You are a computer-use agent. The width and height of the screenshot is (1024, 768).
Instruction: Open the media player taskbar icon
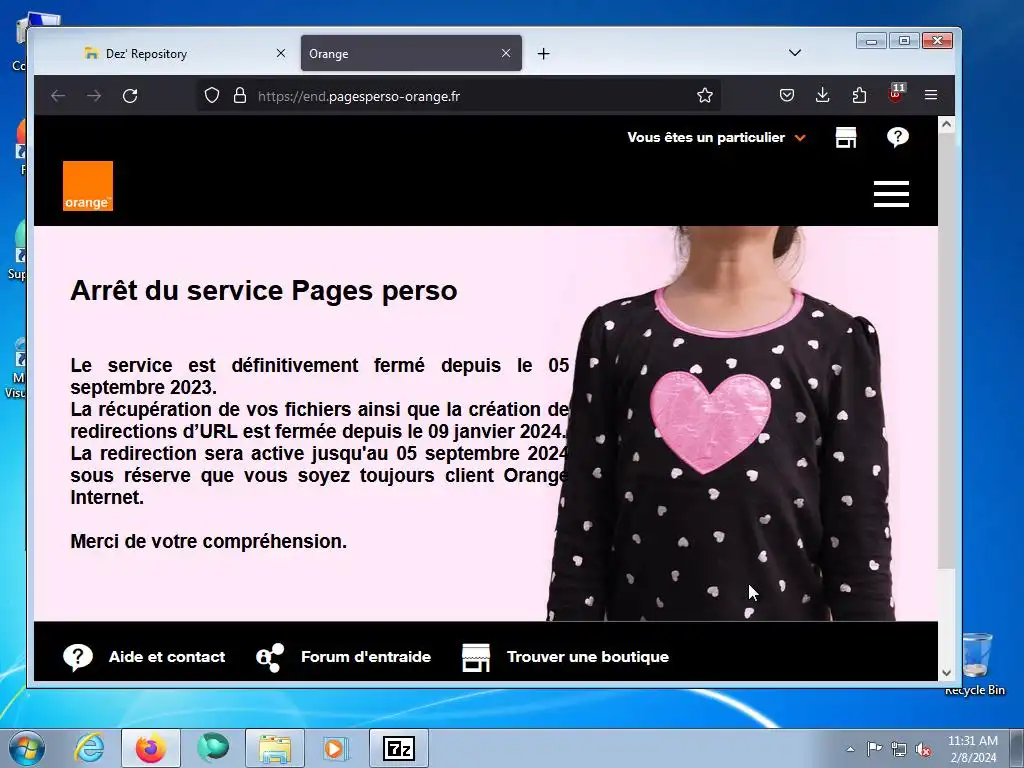pyautogui.click(x=337, y=748)
